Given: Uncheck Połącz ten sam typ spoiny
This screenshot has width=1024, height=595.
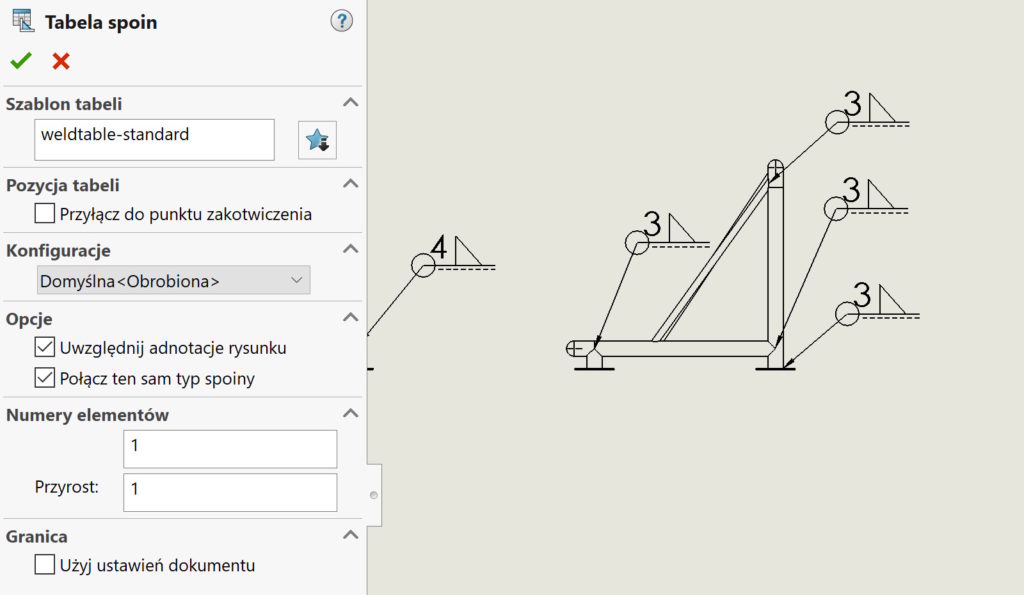Looking at the screenshot, I should 45,378.
